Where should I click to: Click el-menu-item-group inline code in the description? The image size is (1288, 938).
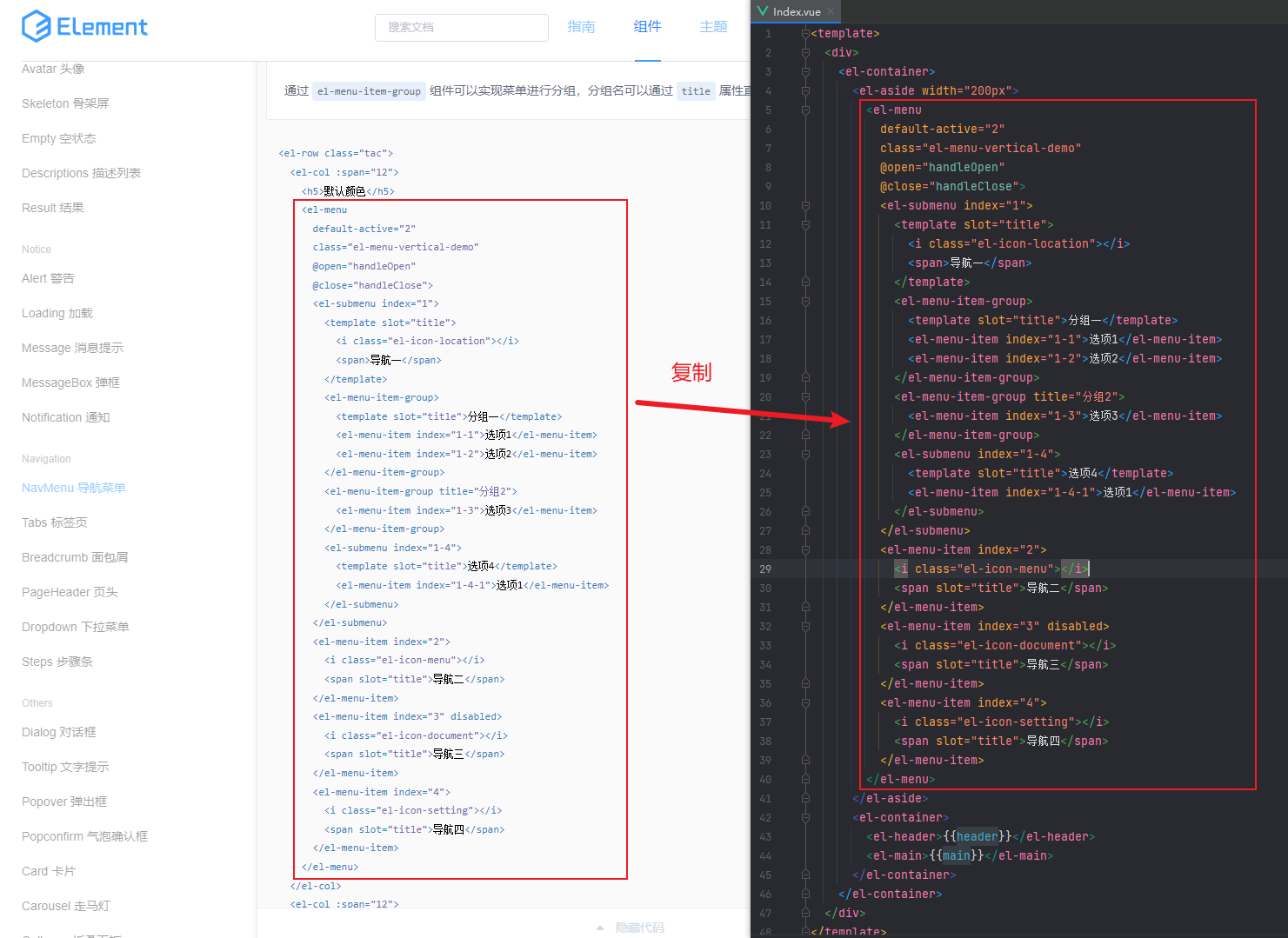[369, 90]
